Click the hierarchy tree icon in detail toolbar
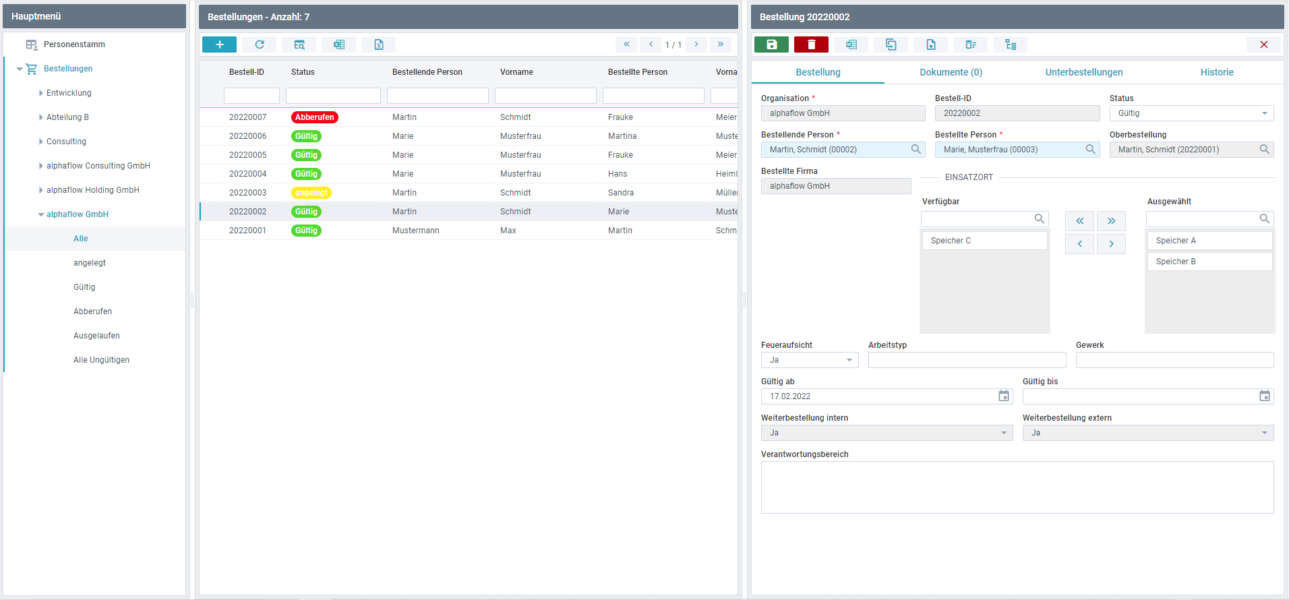 (x=1010, y=44)
